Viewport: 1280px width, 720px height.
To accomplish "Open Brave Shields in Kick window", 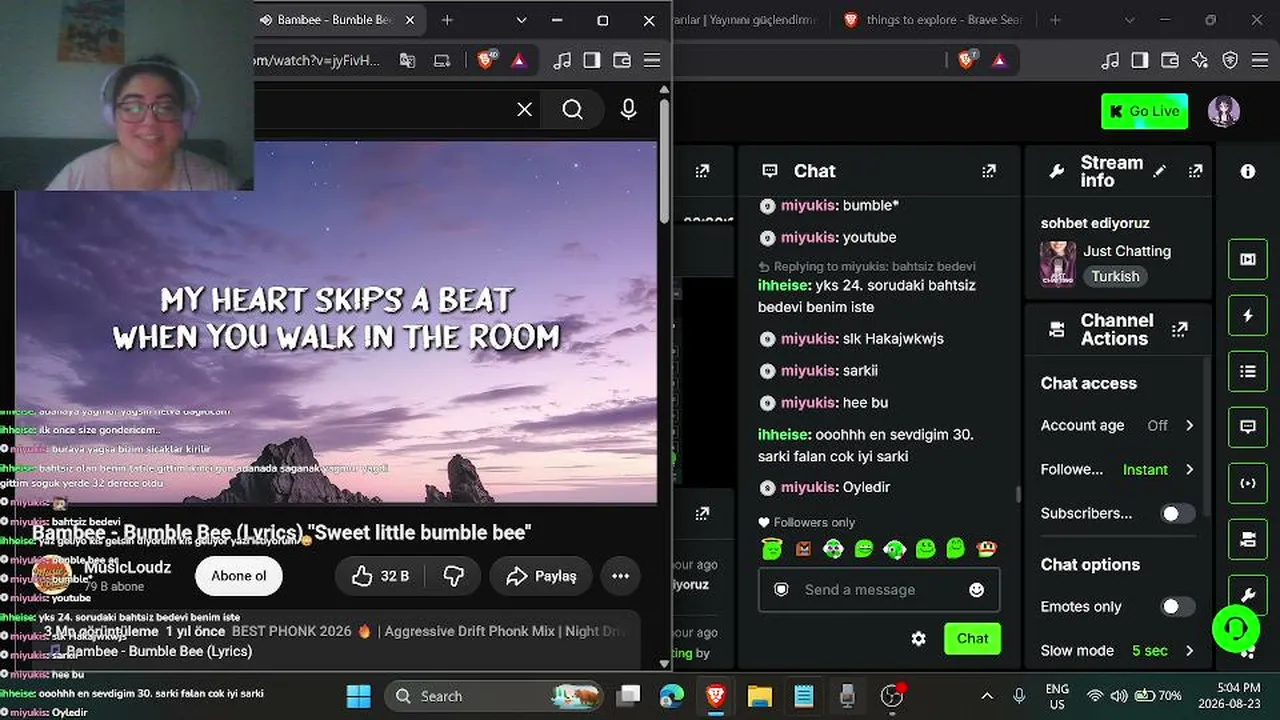I will (x=967, y=60).
